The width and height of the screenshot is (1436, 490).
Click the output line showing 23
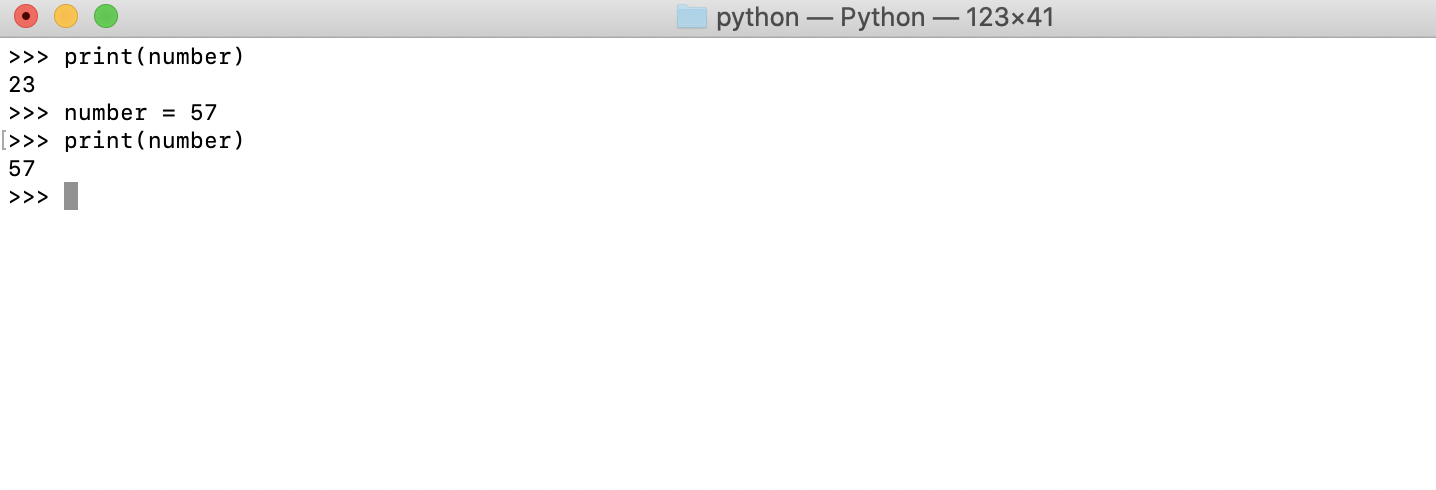(22, 85)
